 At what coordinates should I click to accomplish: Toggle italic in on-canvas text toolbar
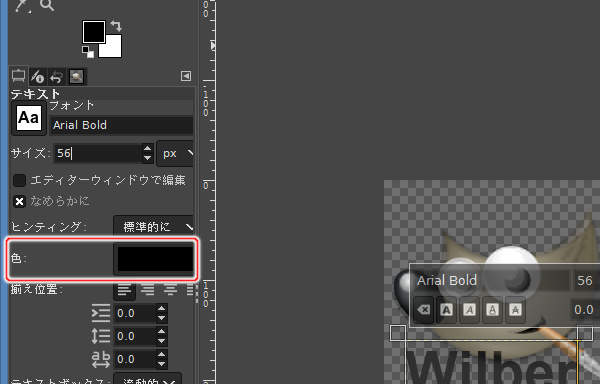[x=470, y=310]
